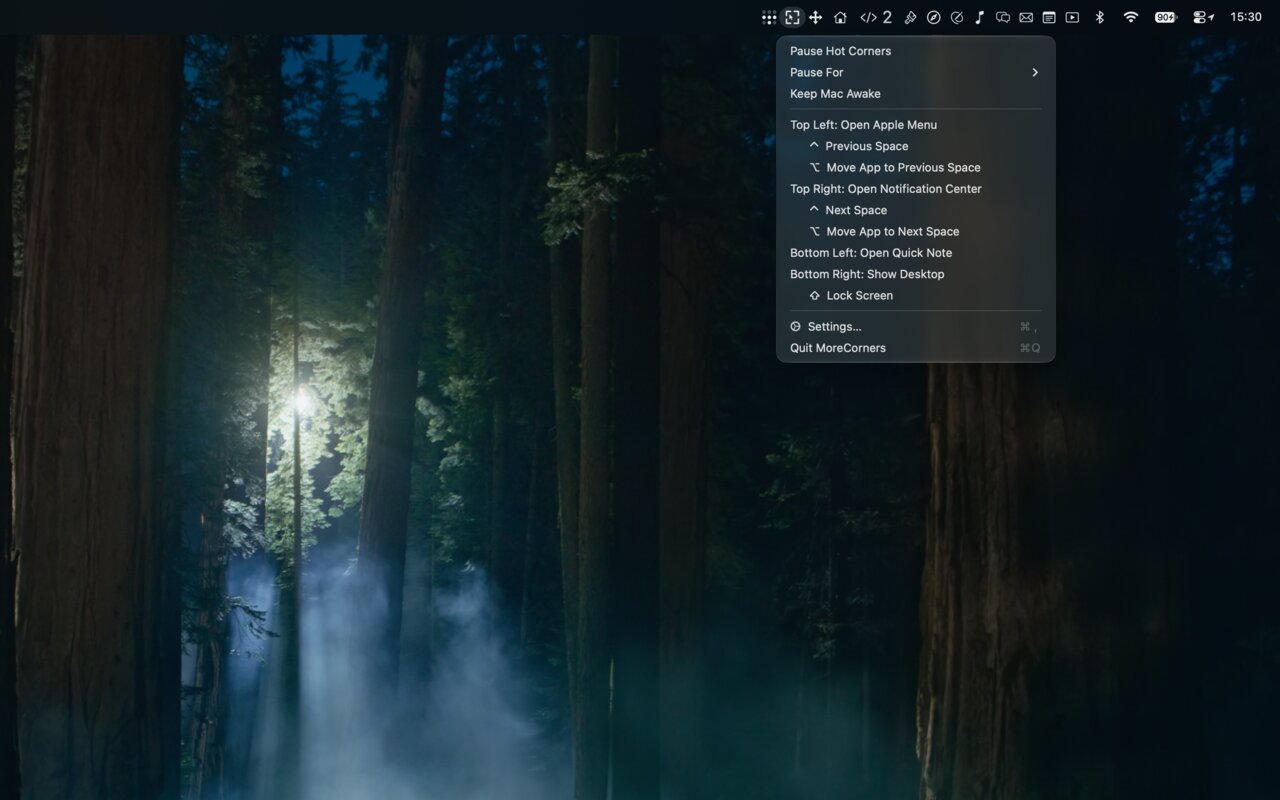Click the news/list window menu bar icon

(x=1049, y=17)
